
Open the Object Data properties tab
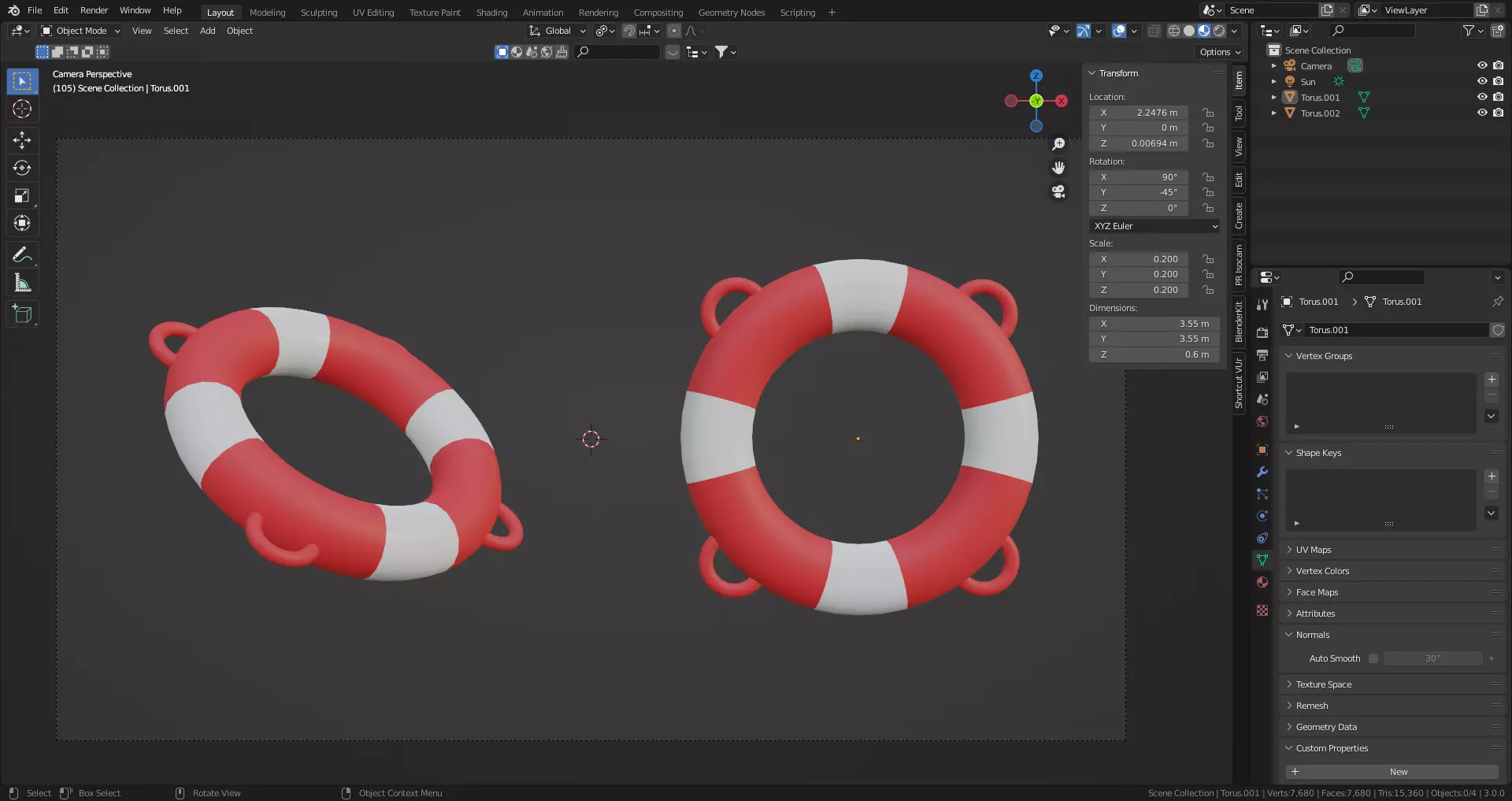[1262, 560]
